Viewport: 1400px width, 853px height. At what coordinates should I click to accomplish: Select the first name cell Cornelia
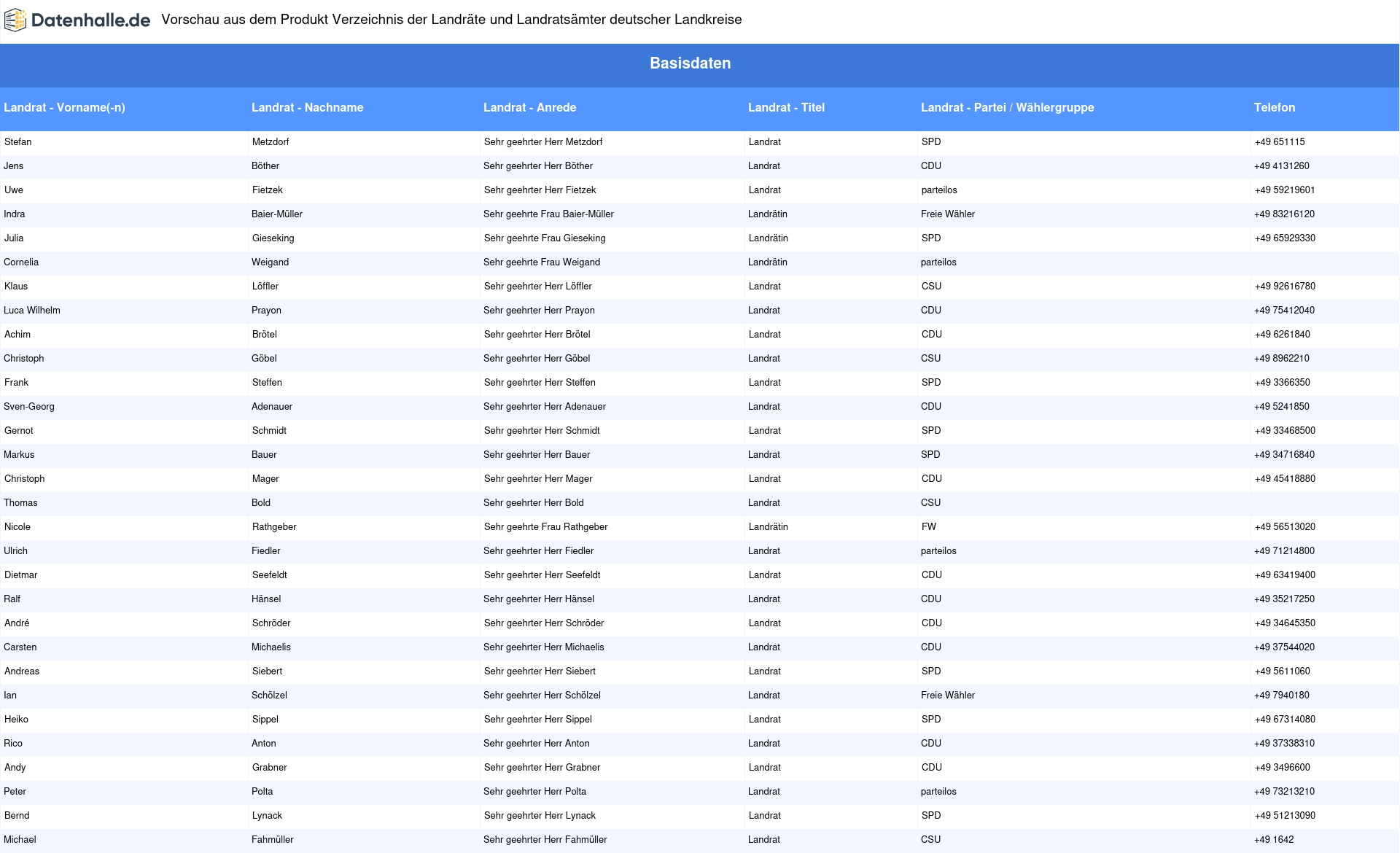click(21, 262)
